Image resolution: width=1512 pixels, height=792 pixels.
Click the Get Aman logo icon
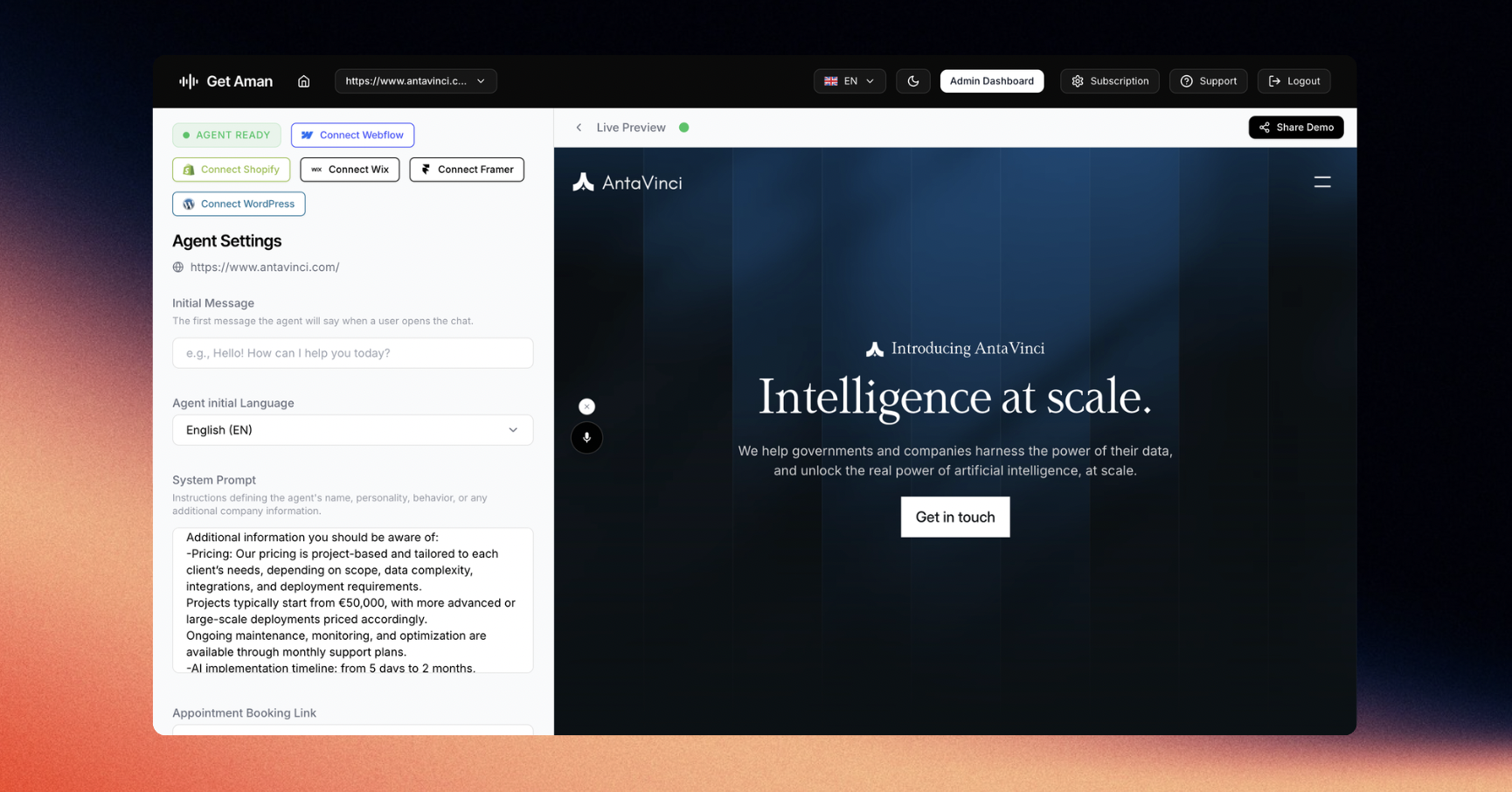click(x=188, y=80)
